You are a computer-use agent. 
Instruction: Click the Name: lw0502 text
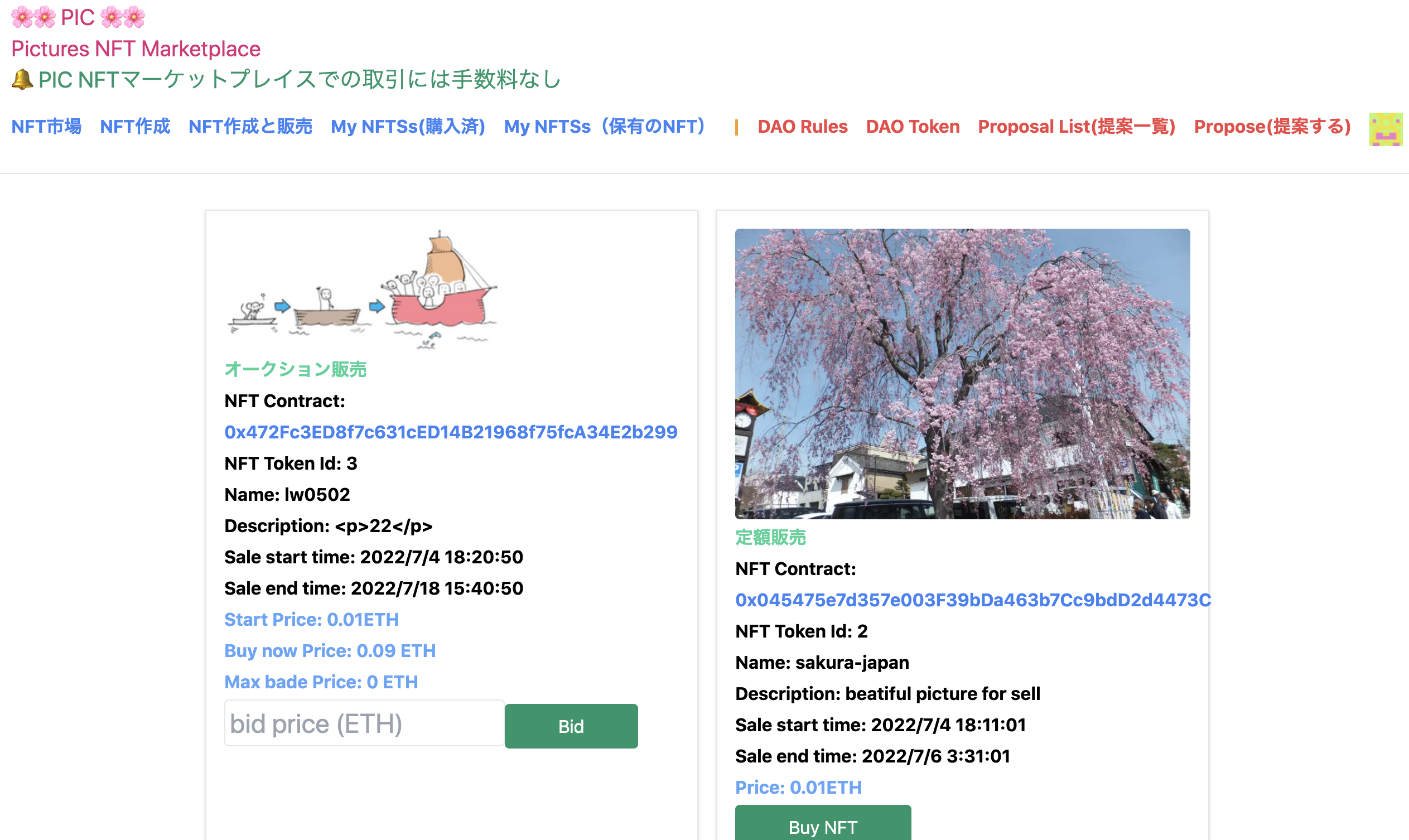(x=287, y=494)
